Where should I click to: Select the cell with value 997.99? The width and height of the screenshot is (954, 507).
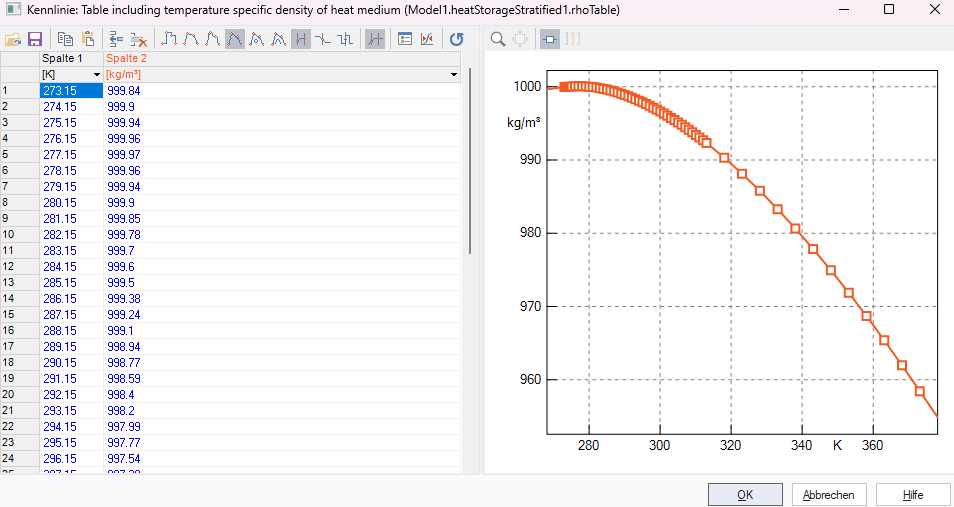pos(282,427)
